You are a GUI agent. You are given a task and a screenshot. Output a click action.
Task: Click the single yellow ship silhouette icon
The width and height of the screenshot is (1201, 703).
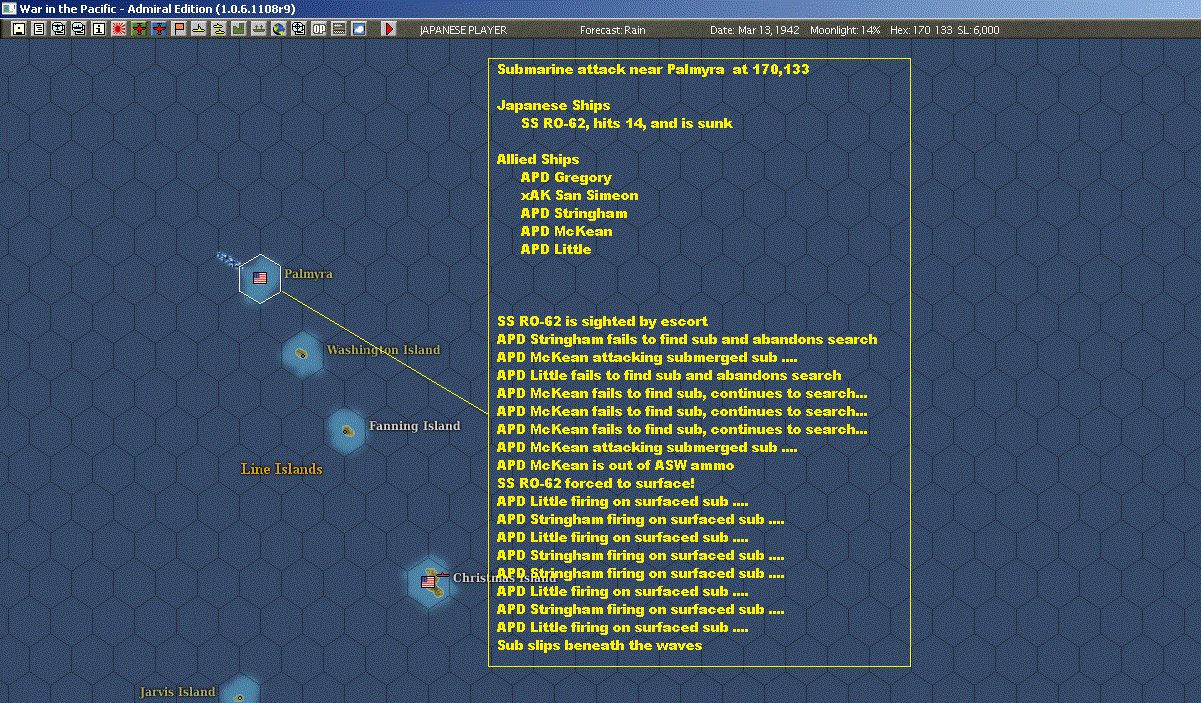(199, 29)
